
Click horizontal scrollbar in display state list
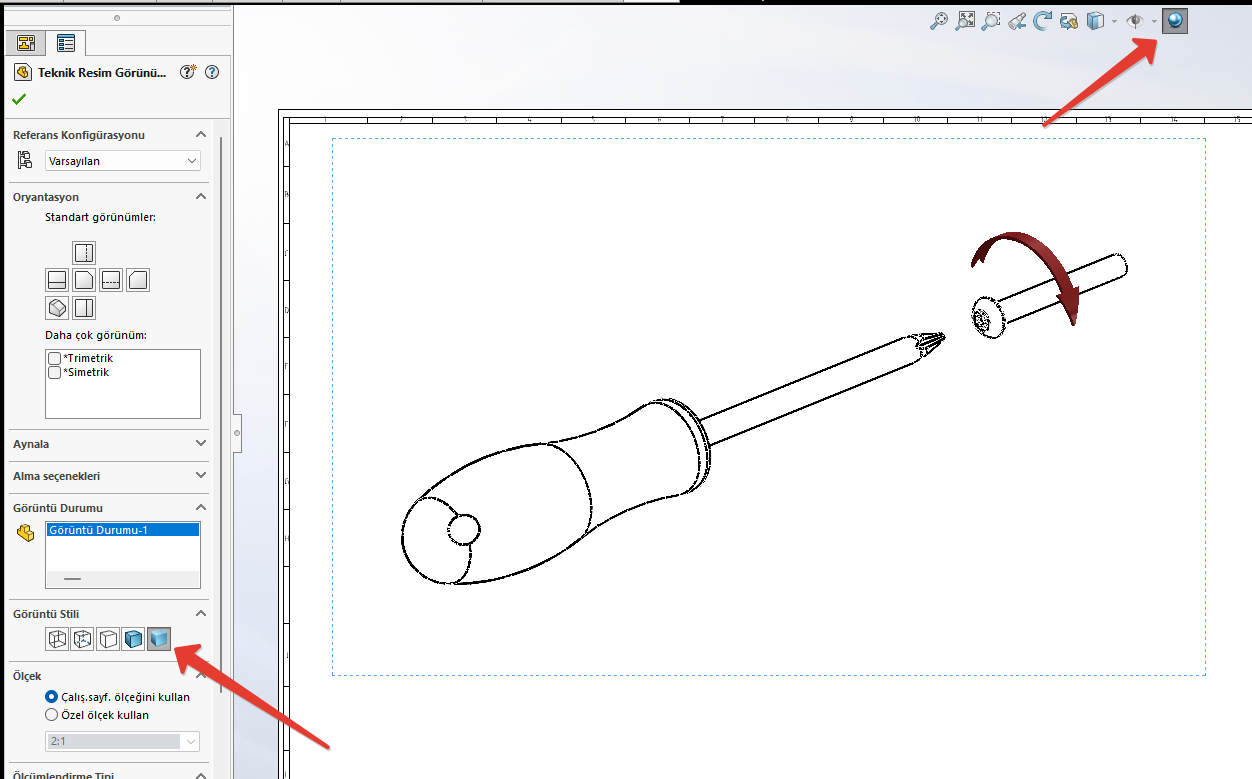click(x=73, y=579)
